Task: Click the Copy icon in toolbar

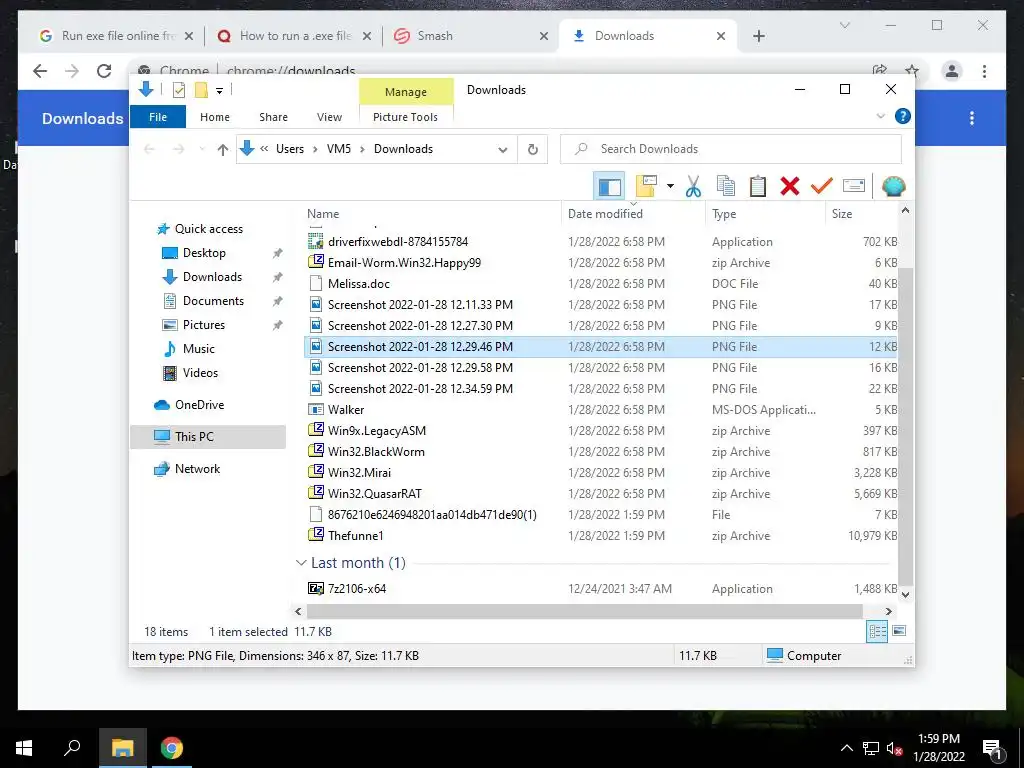Action: click(726, 186)
